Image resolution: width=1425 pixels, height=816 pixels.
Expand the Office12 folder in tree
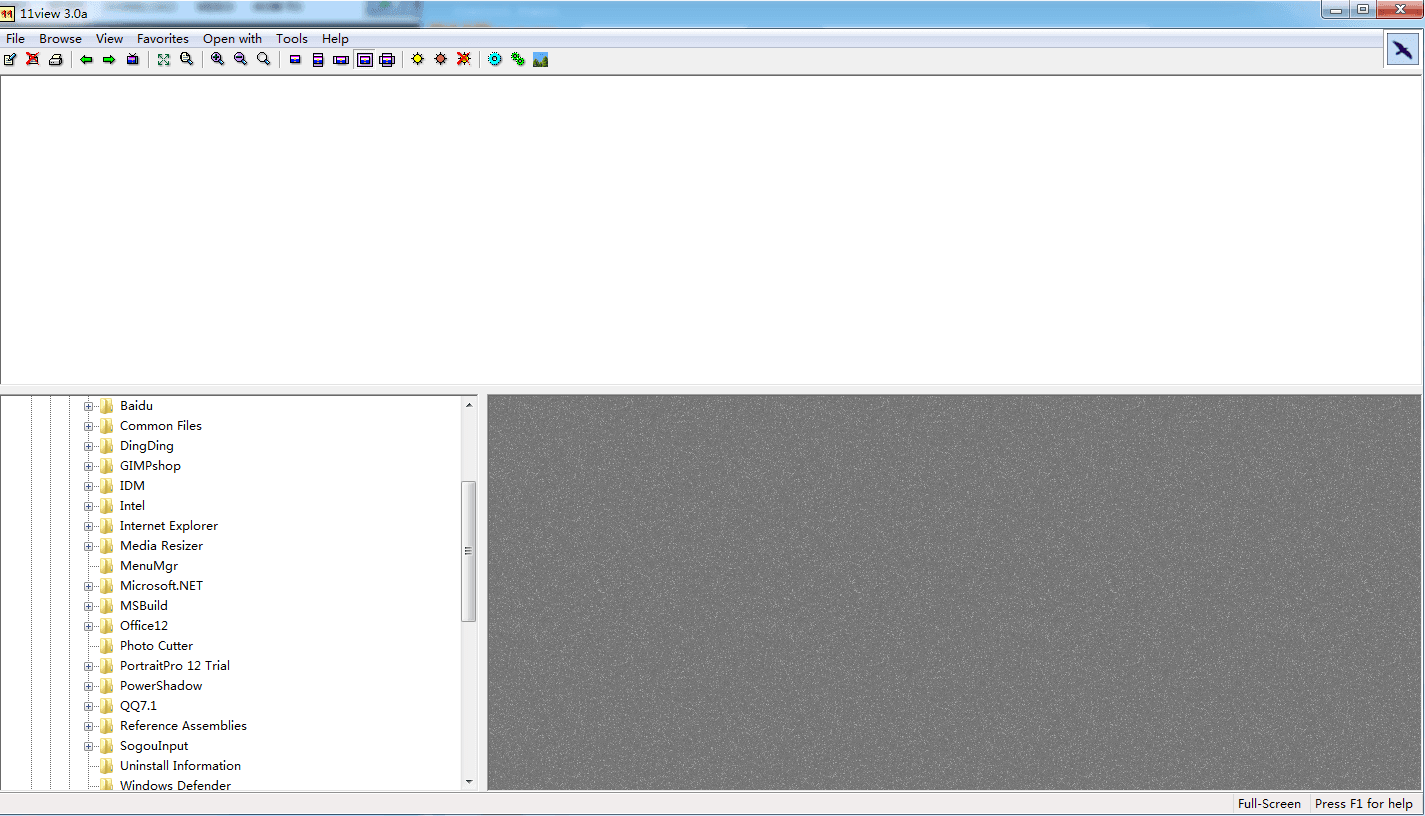pyautogui.click(x=88, y=626)
